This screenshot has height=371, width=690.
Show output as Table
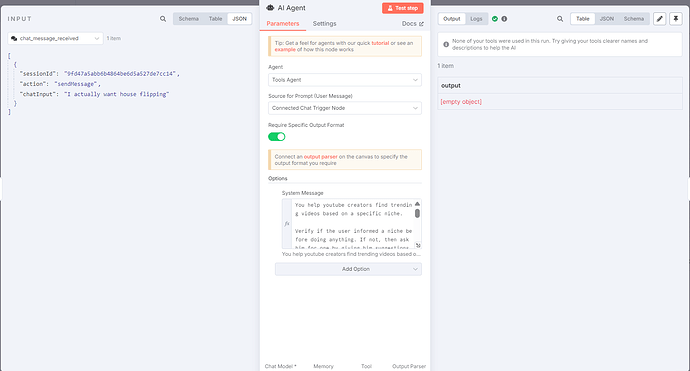[583, 18]
